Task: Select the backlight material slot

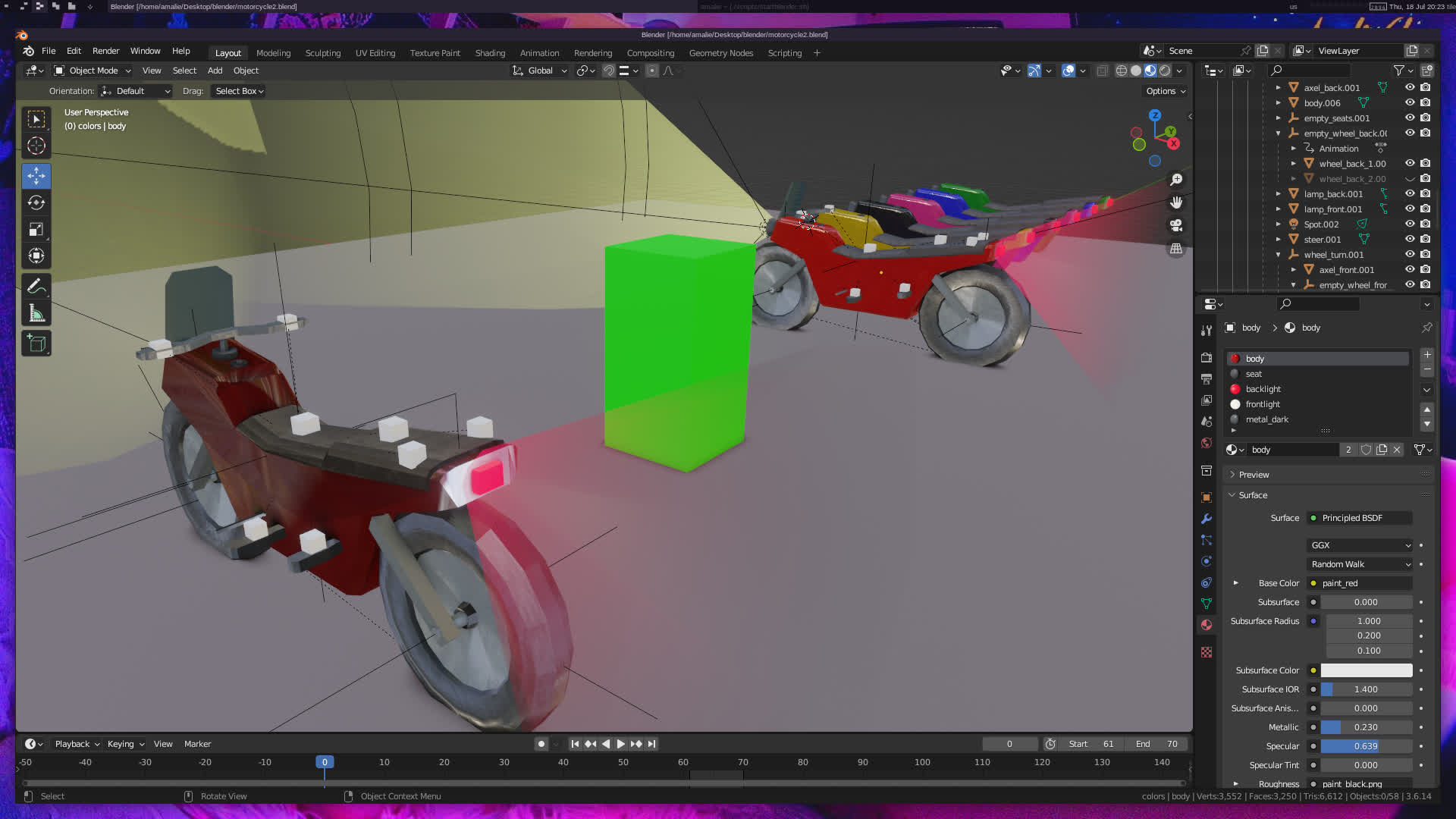Action: [x=1263, y=389]
